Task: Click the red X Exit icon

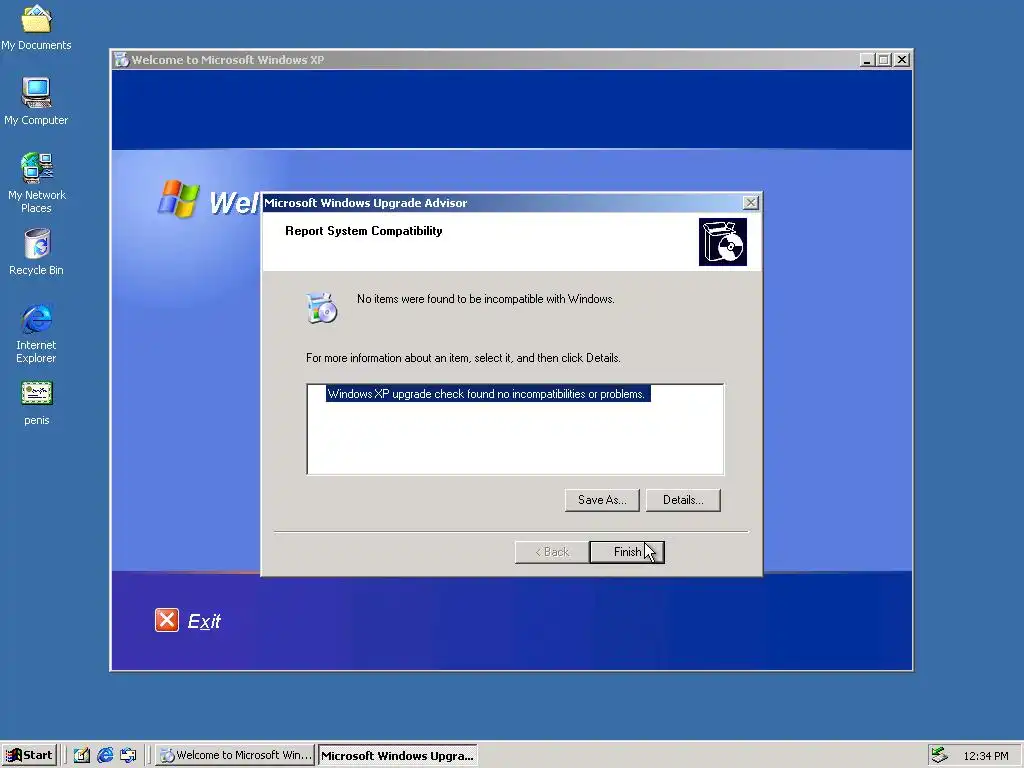Action: pyautogui.click(x=167, y=620)
